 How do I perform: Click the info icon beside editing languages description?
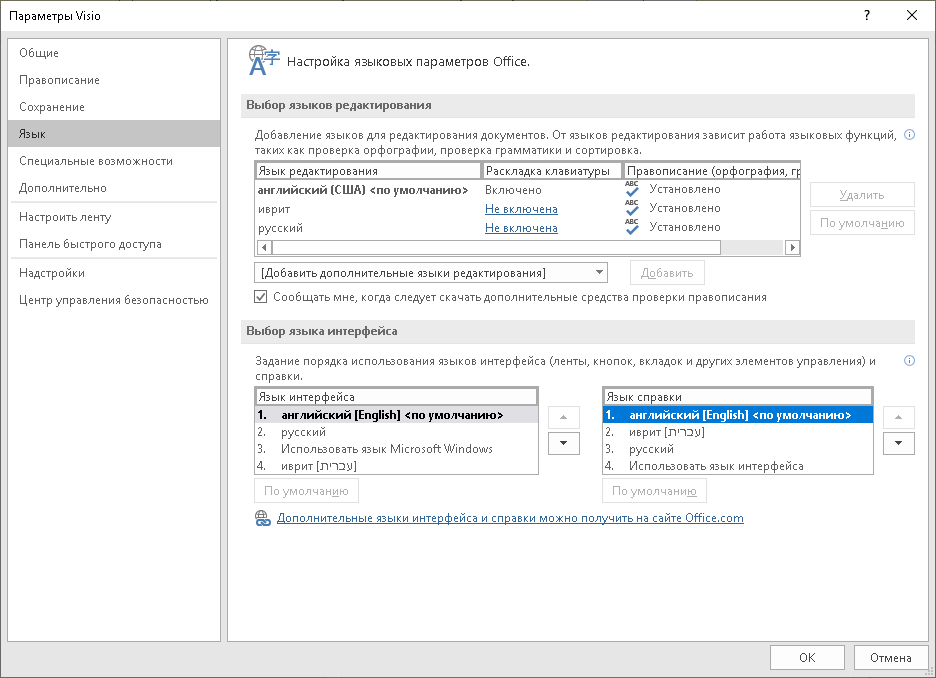click(909, 135)
